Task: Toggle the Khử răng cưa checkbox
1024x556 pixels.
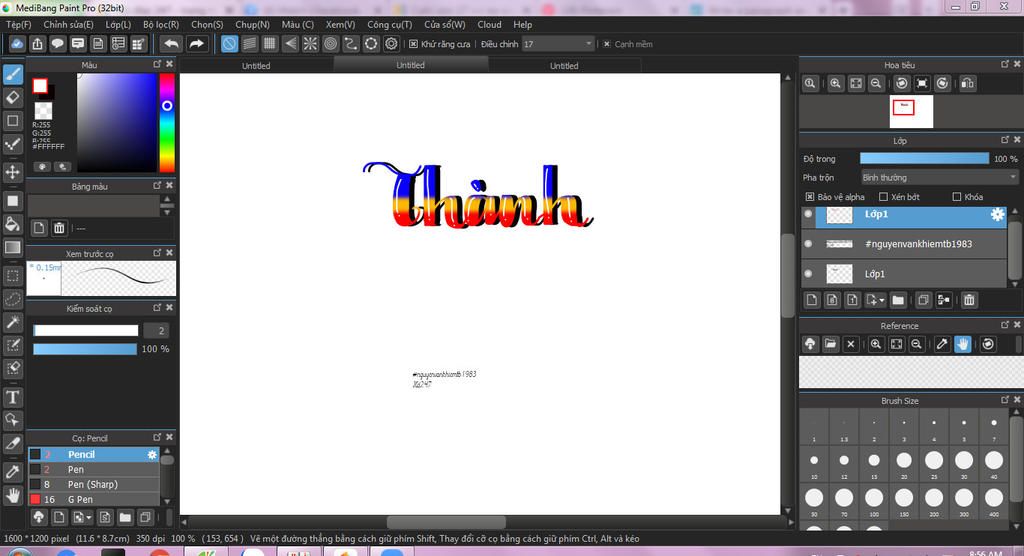Action: [x=413, y=44]
